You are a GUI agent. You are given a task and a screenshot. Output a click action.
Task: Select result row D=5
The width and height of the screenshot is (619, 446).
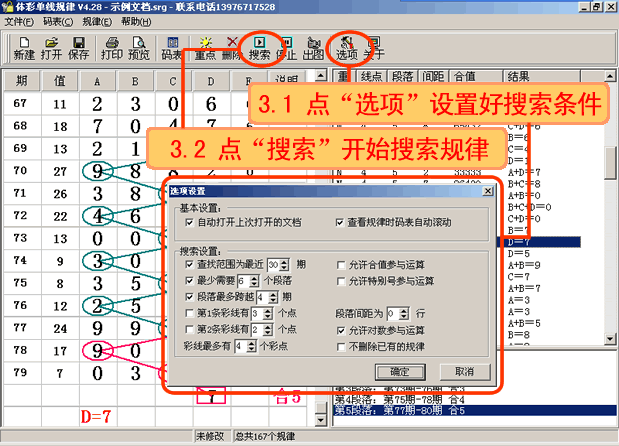pos(518,253)
